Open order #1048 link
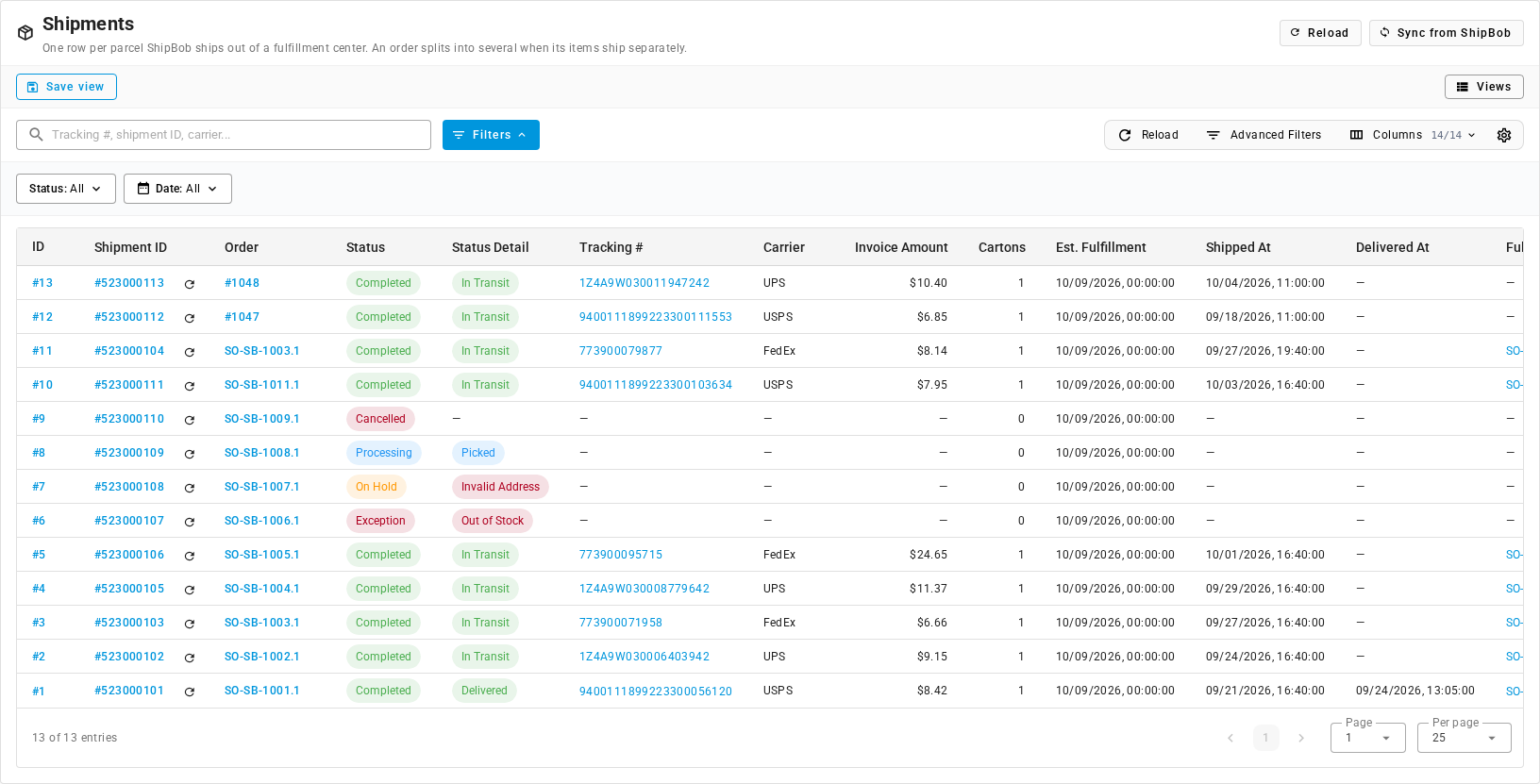 [x=242, y=283]
